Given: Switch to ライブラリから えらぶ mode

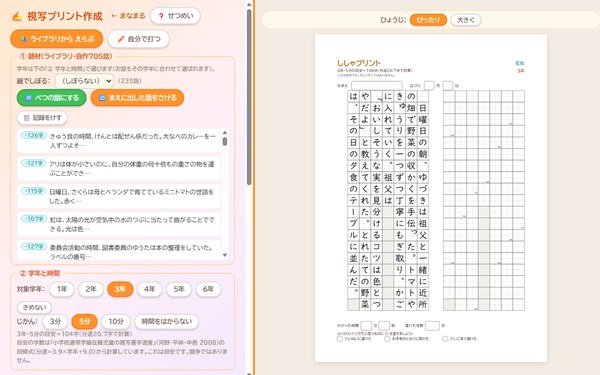Looking at the screenshot, I should click(x=57, y=39).
